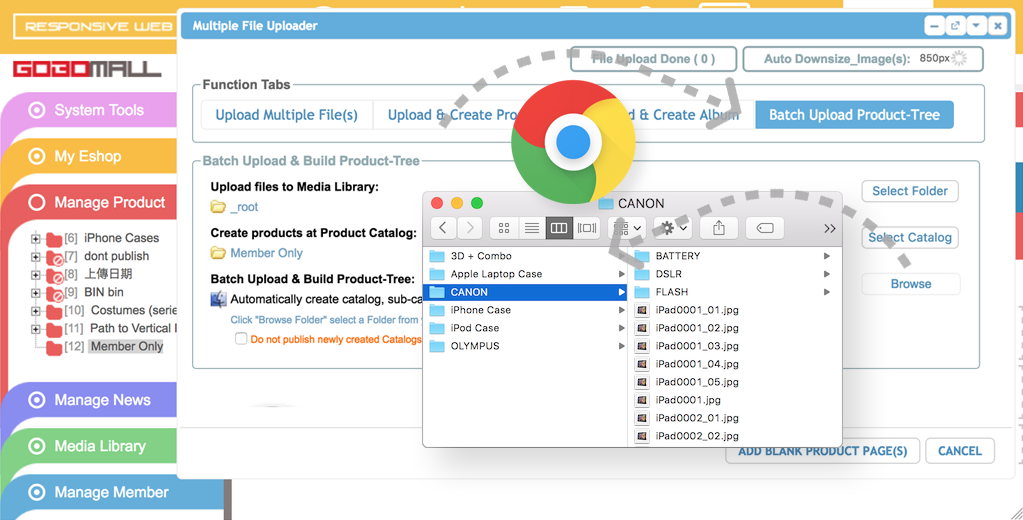Switch Finder to icon view
The width and height of the screenshot is (1023, 520).
[x=504, y=228]
